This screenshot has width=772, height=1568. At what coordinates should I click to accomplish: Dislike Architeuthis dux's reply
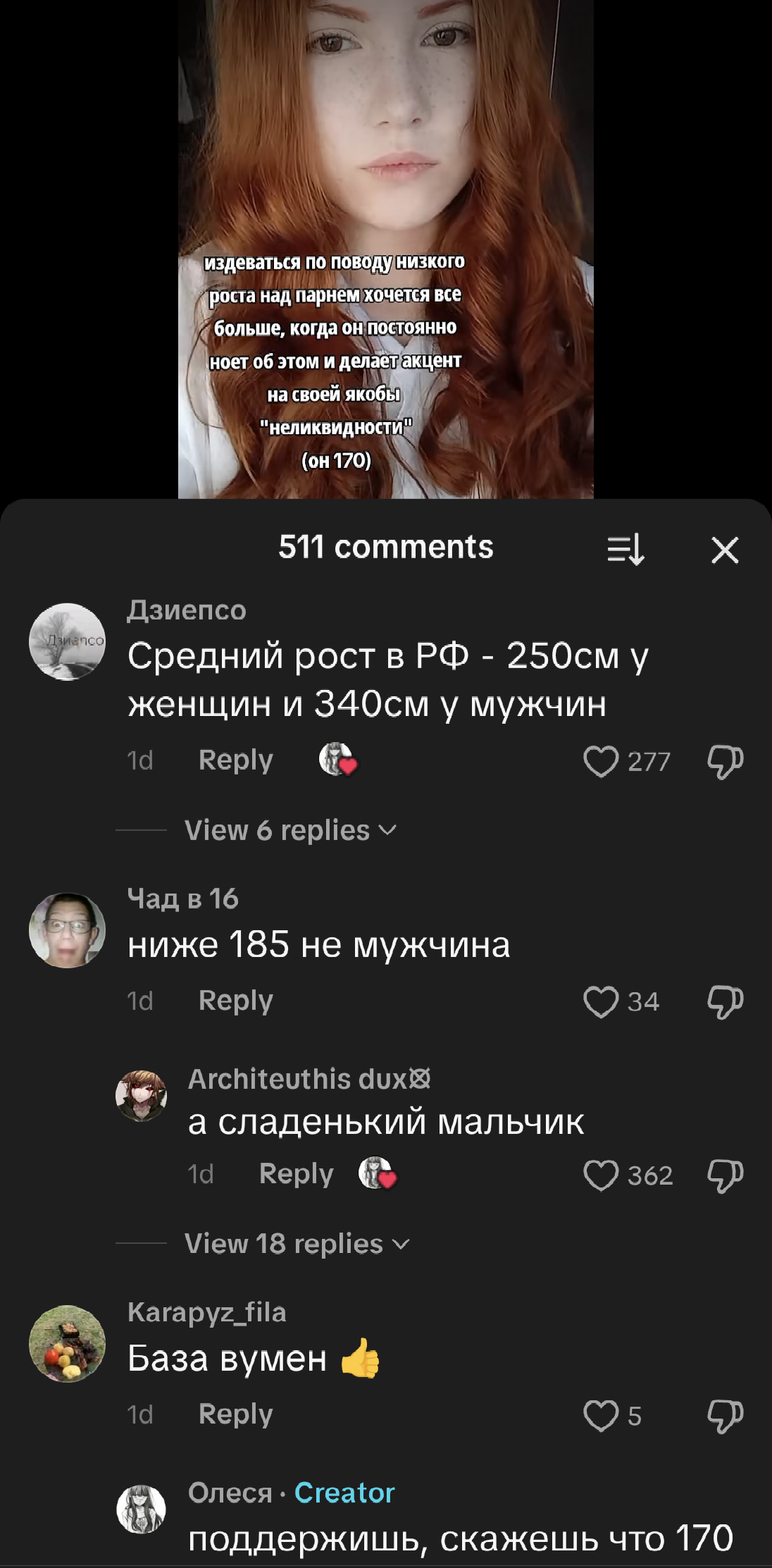click(x=726, y=1175)
